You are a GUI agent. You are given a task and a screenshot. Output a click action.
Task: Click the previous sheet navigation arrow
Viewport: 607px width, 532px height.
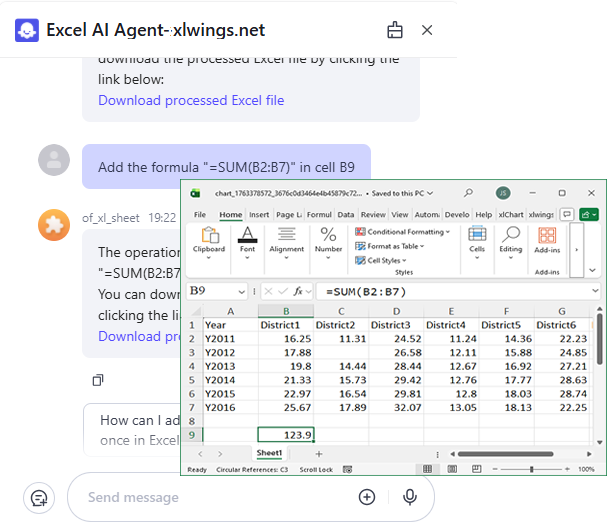pyautogui.click(x=200, y=454)
